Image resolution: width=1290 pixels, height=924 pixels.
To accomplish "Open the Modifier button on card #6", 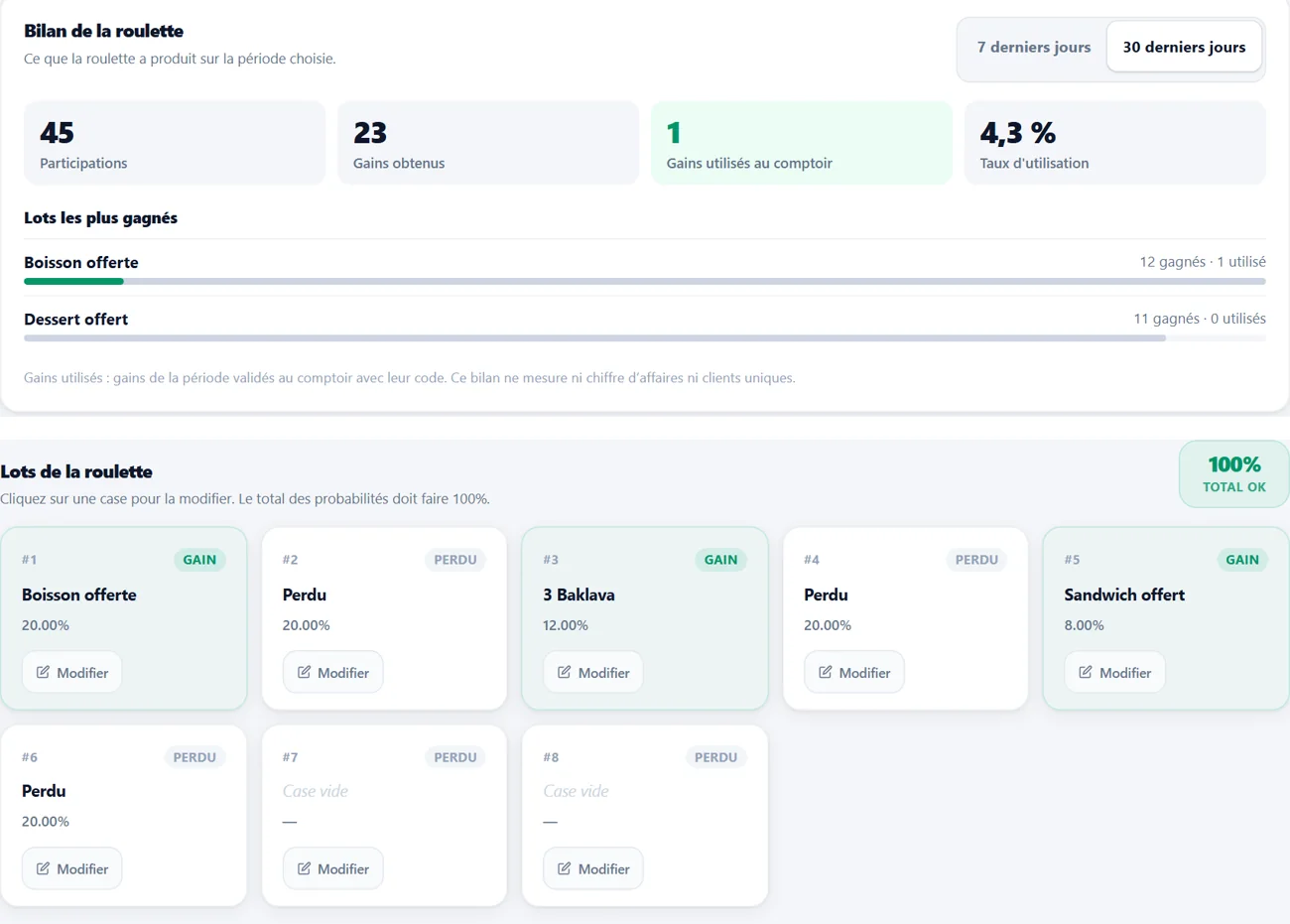I will point(72,868).
